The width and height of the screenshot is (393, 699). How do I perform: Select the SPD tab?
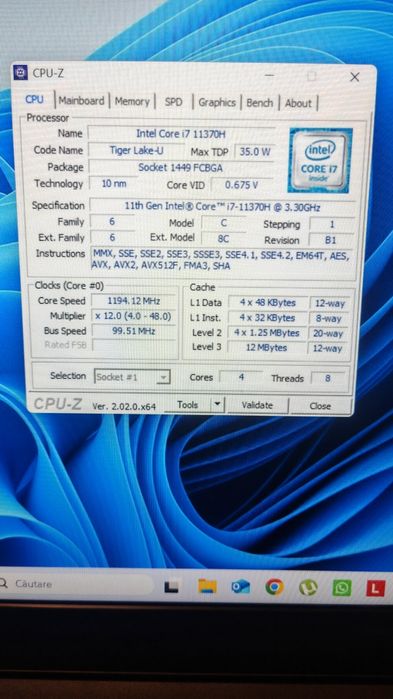(x=173, y=102)
